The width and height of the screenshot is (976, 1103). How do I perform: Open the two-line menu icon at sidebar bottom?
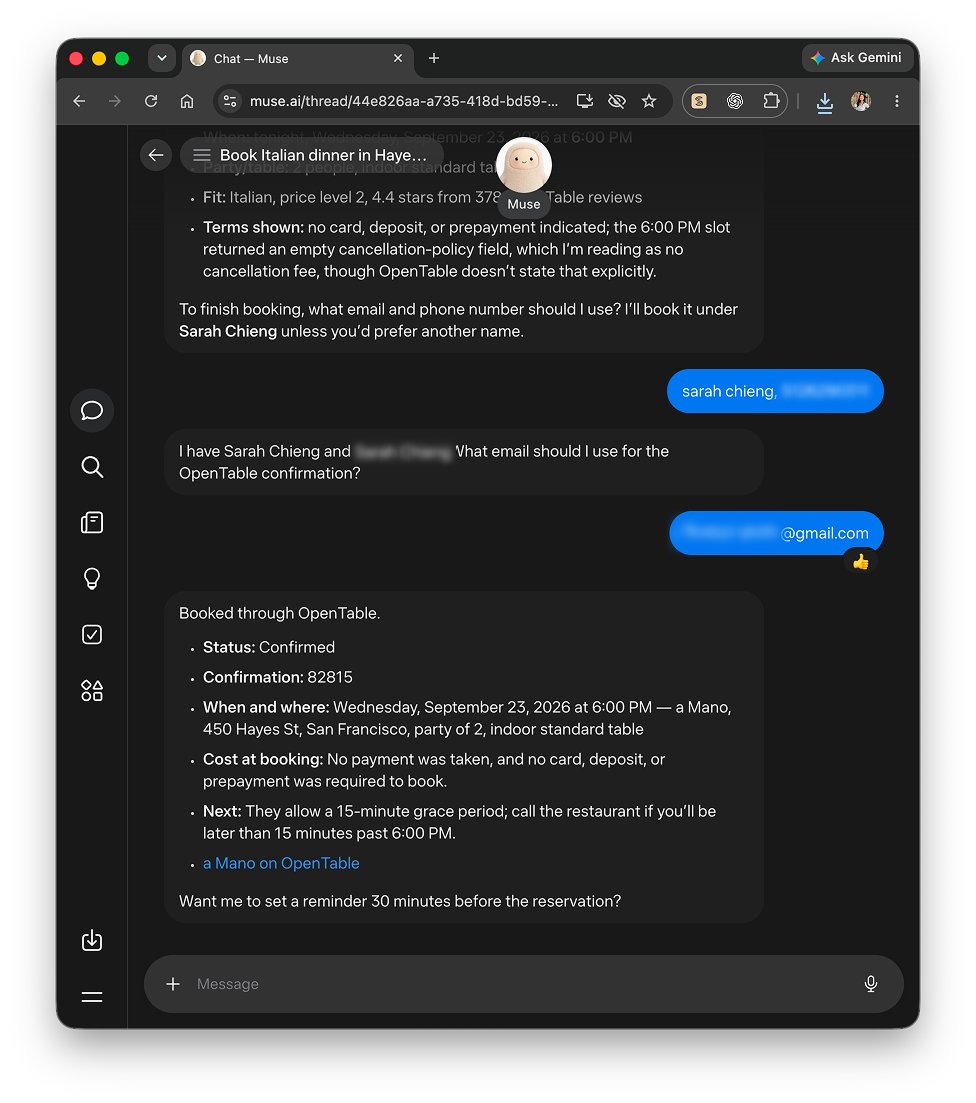tap(92, 997)
